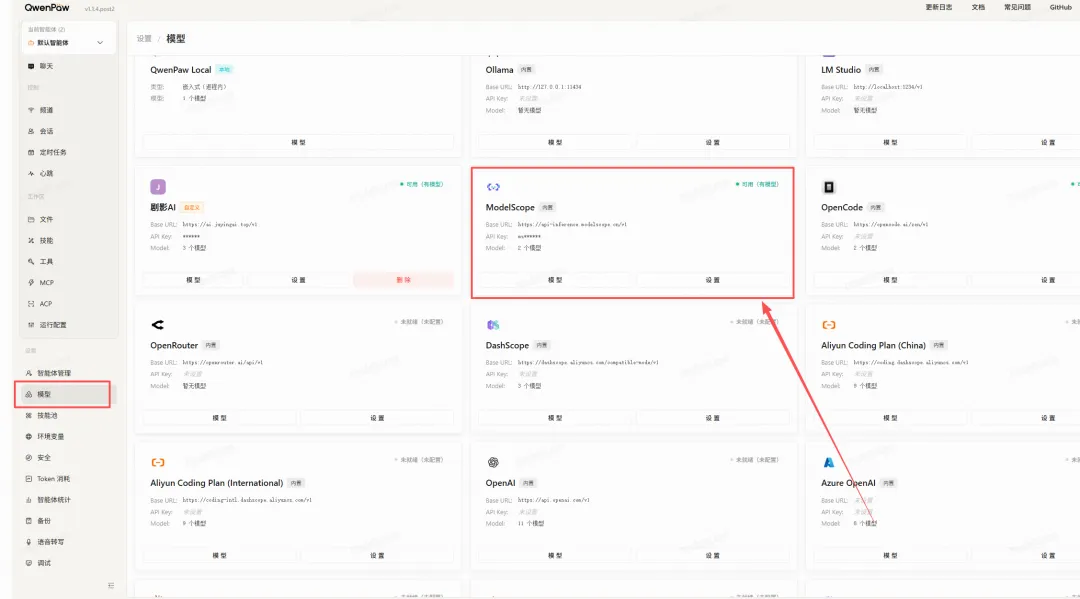Open the 更新日志 changelog link
The width and height of the screenshot is (1080, 599).
click(x=939, y=7)
